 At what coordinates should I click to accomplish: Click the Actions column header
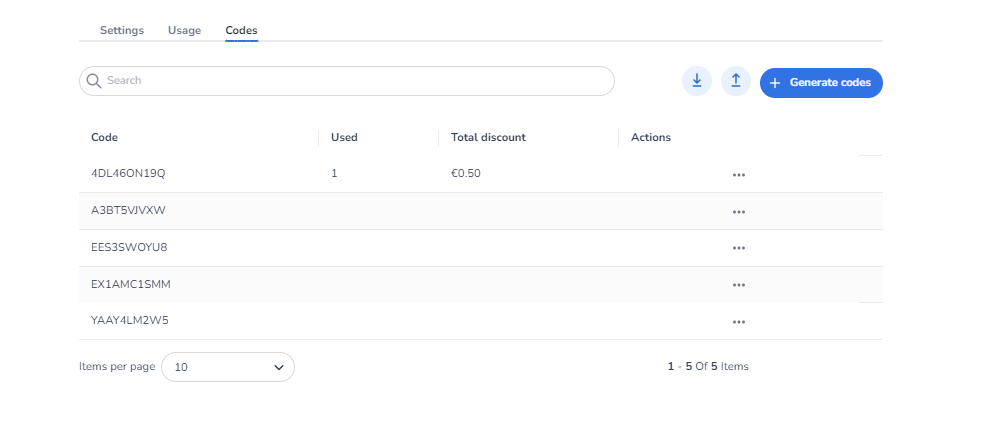(651, 137)
